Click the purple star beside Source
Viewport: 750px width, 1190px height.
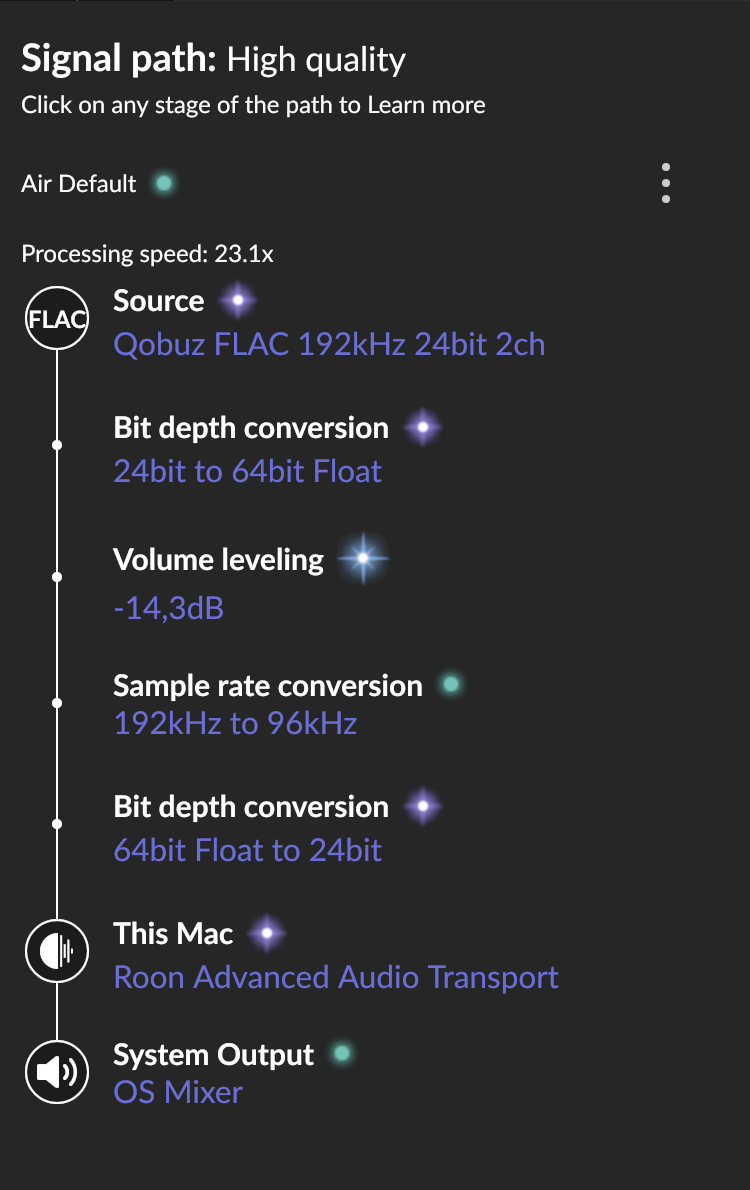[x=238, y=300]
